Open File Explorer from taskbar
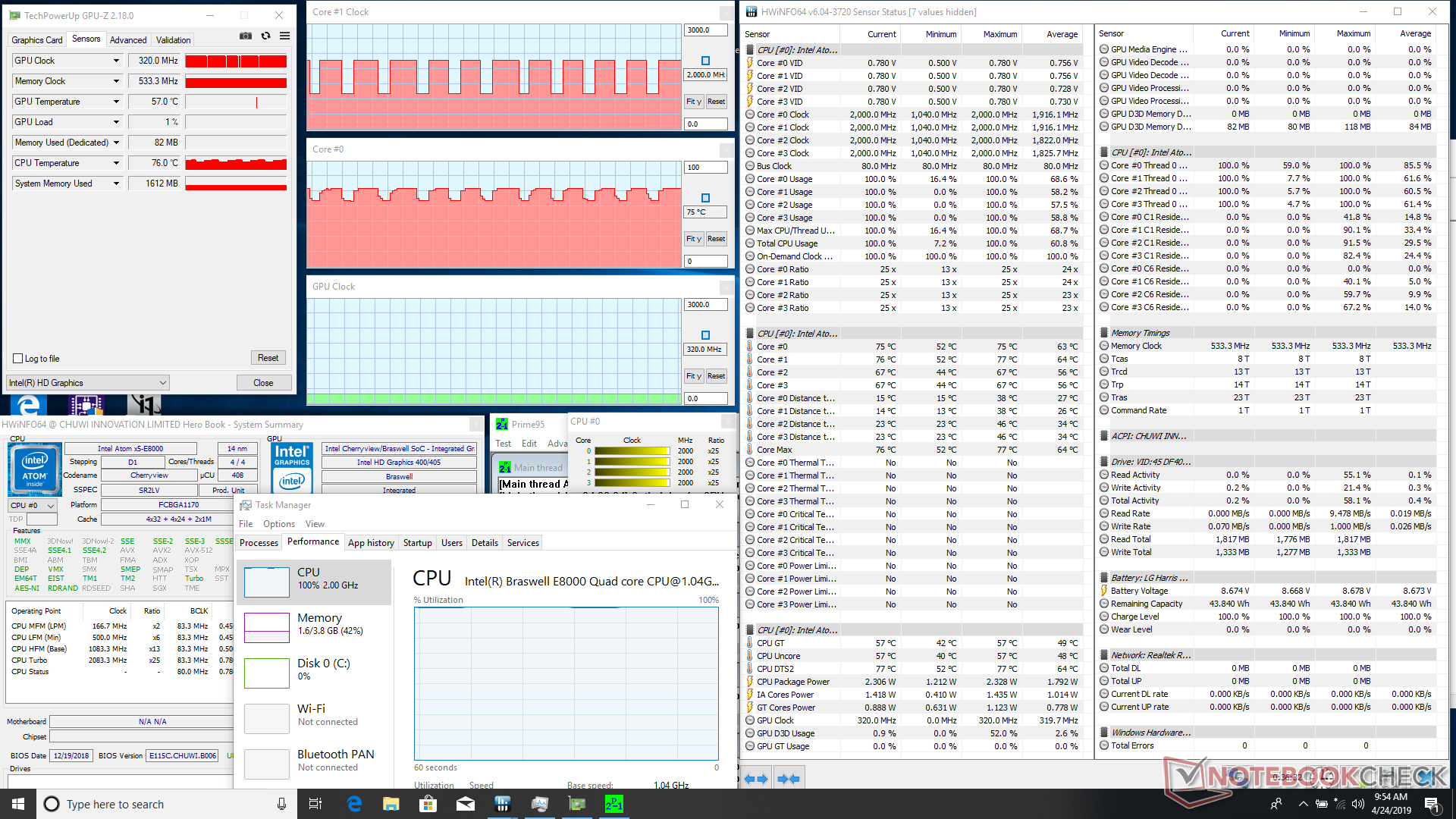This screenshot has width=1456, height=819. (x=391, y=804)
